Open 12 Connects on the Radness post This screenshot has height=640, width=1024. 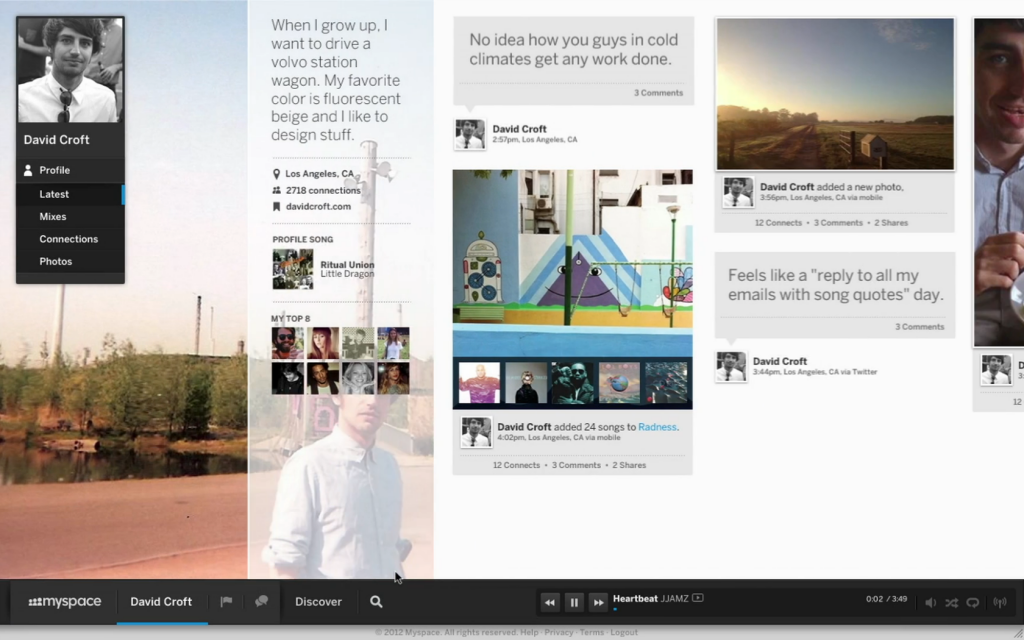point(516,465)
